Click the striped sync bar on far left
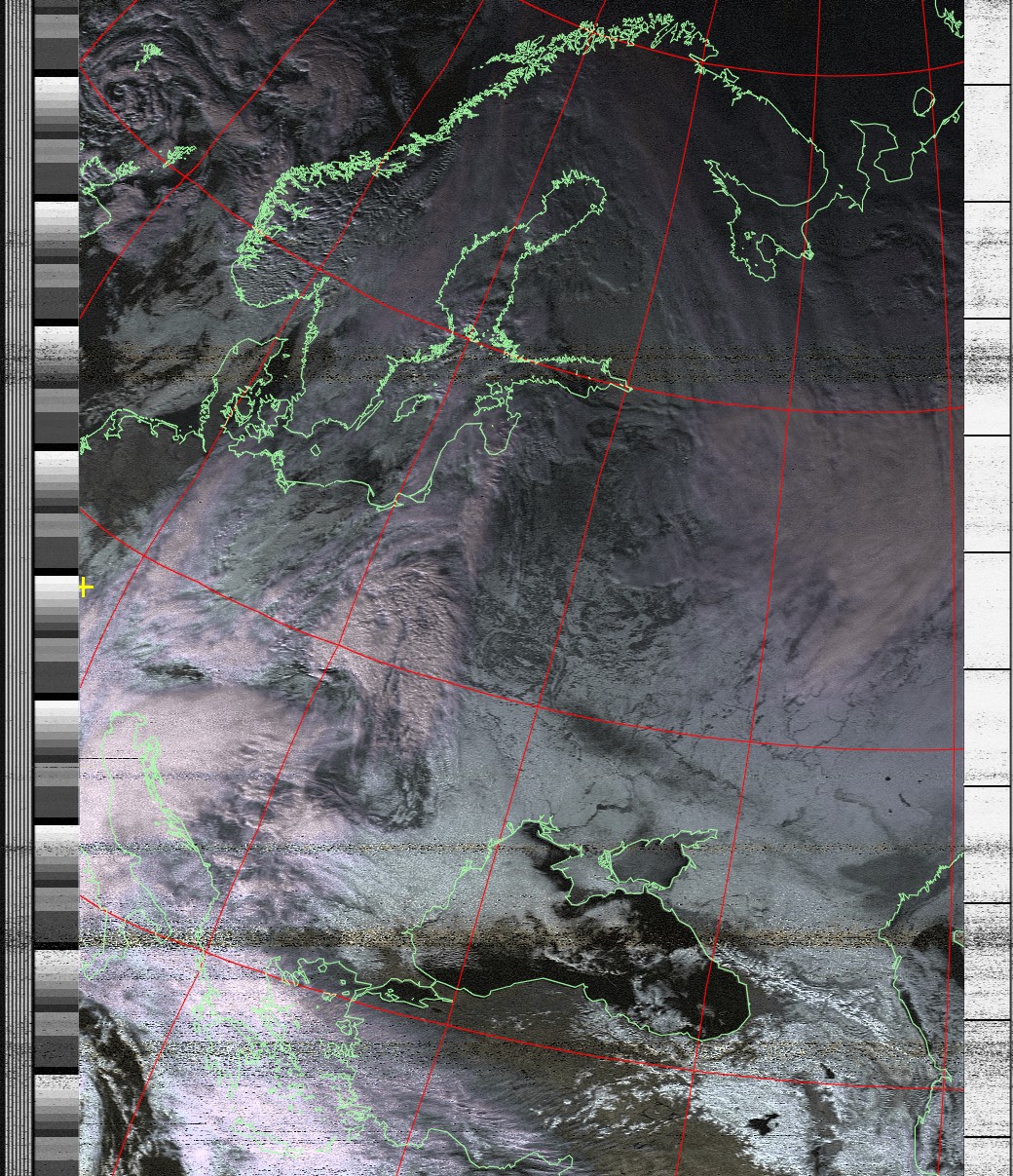 pyautogui.click(x=18, y=585)
